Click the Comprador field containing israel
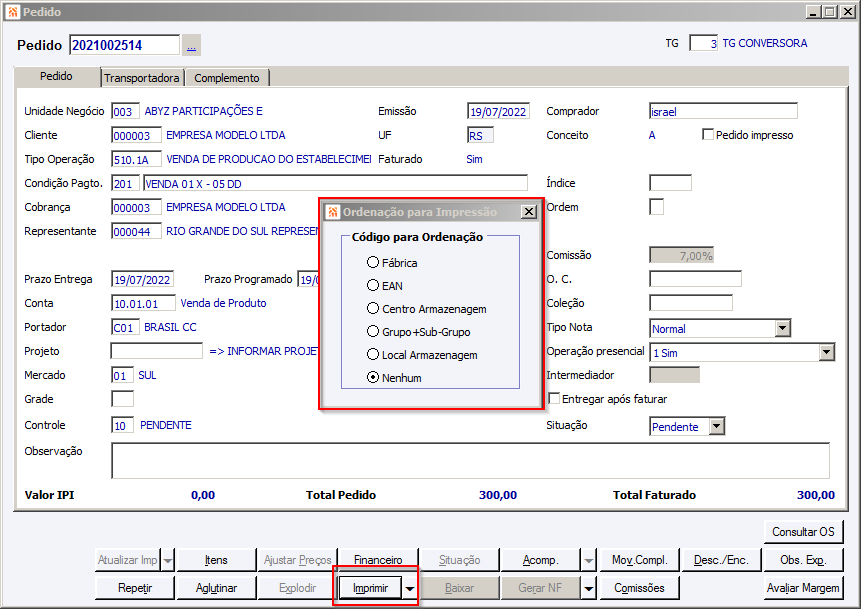Screen dimensions: 861x609 [723, 111]
